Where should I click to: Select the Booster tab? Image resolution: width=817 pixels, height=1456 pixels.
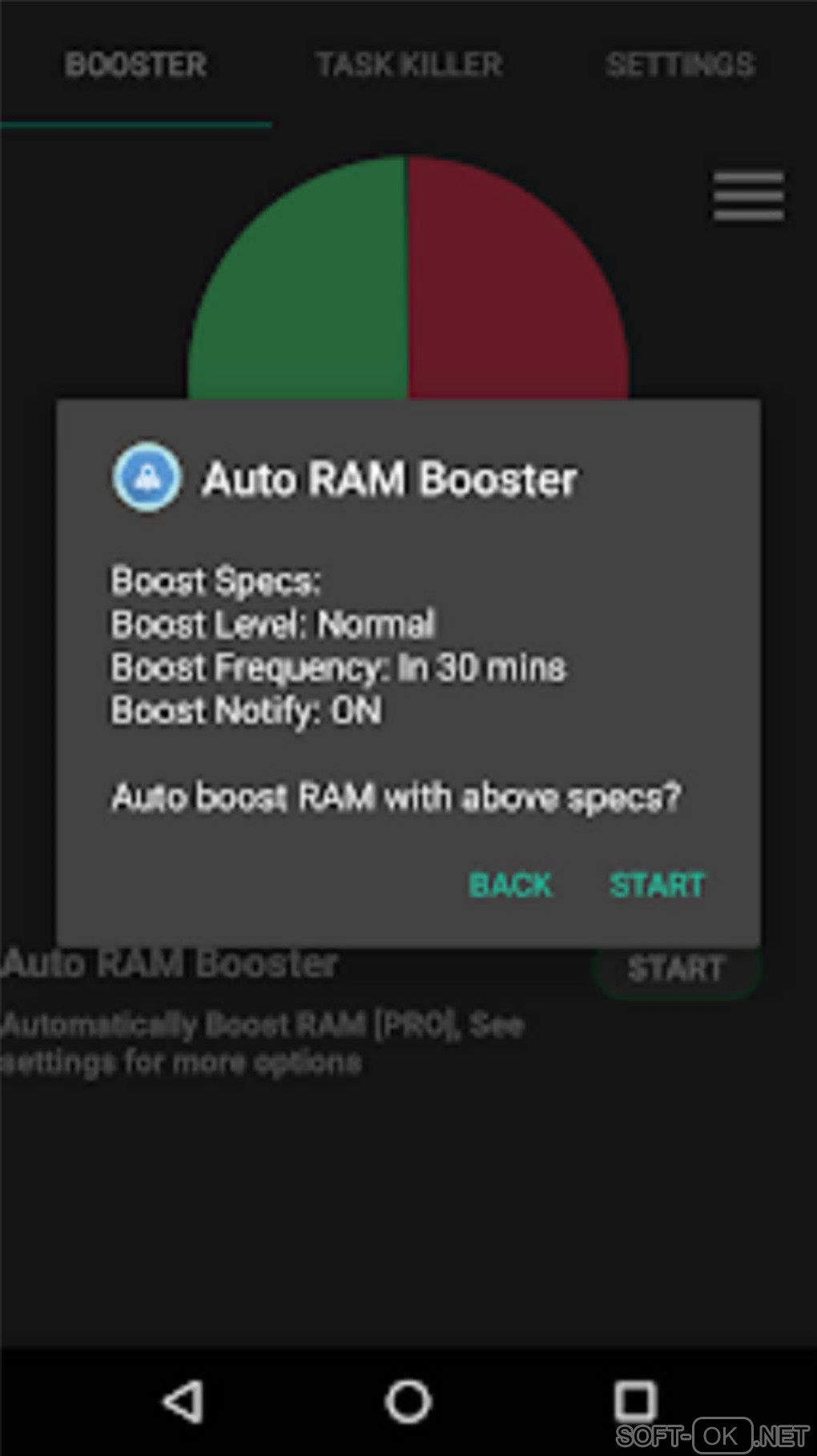pyautogui.click(x=135, y=64)
